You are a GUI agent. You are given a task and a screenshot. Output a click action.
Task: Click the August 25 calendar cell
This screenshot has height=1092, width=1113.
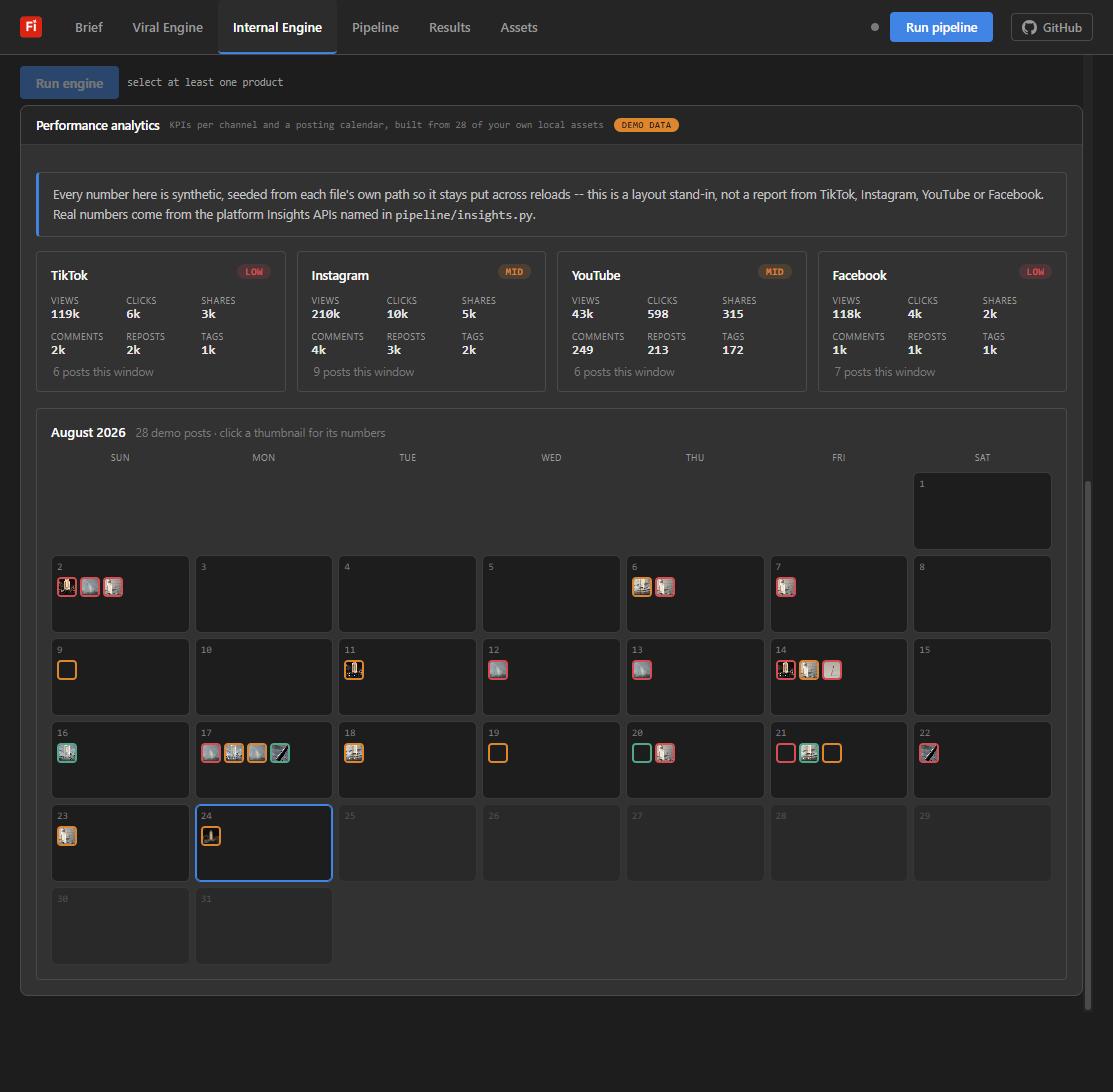click(x=407, y=843)
